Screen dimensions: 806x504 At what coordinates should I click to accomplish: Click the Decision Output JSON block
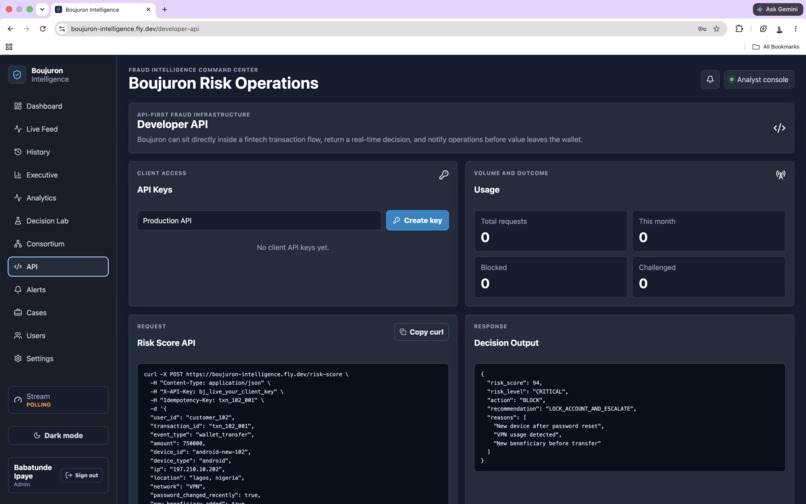[630, 418]
